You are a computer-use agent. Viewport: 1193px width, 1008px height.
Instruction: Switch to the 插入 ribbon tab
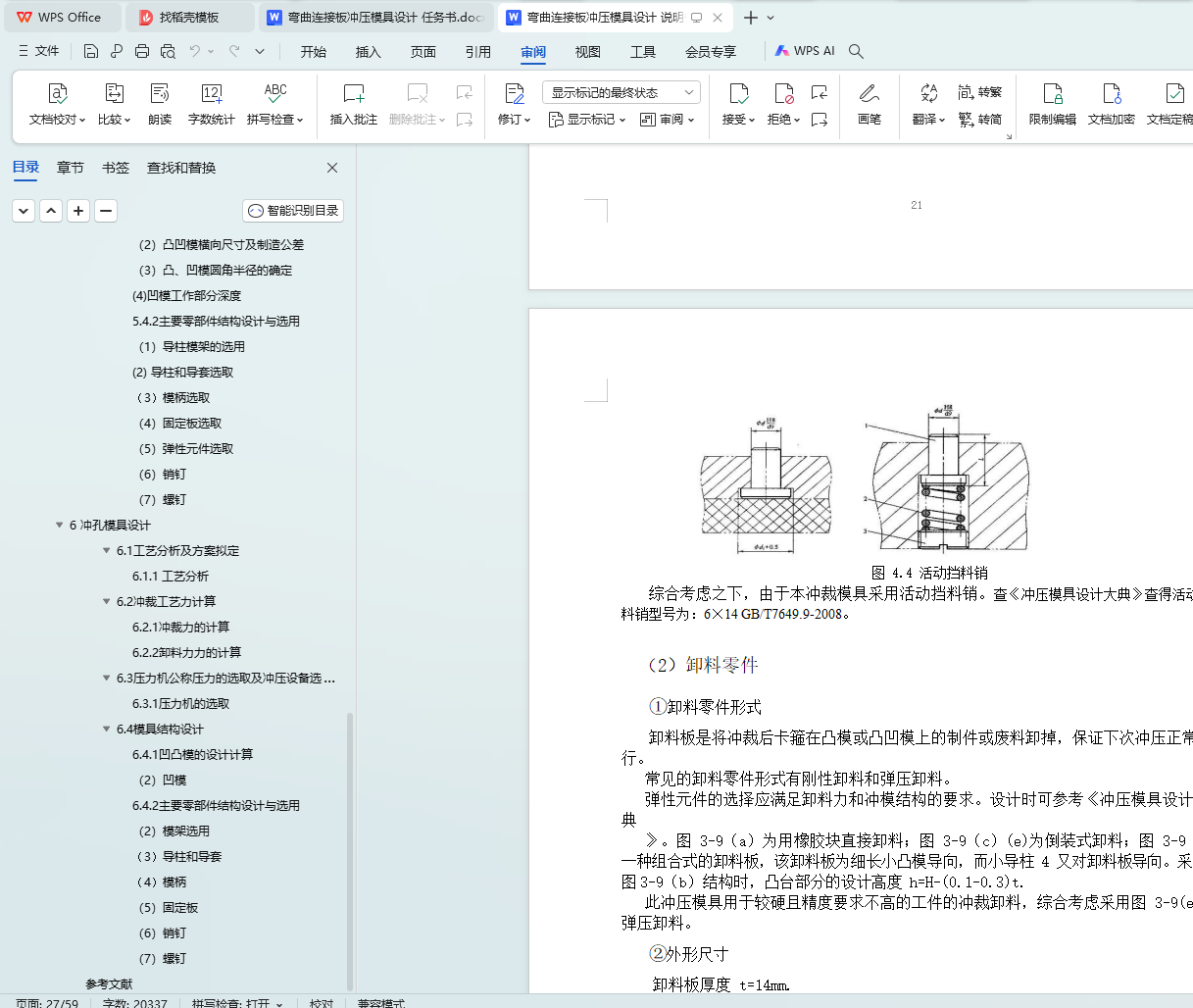tap(369, 51)
